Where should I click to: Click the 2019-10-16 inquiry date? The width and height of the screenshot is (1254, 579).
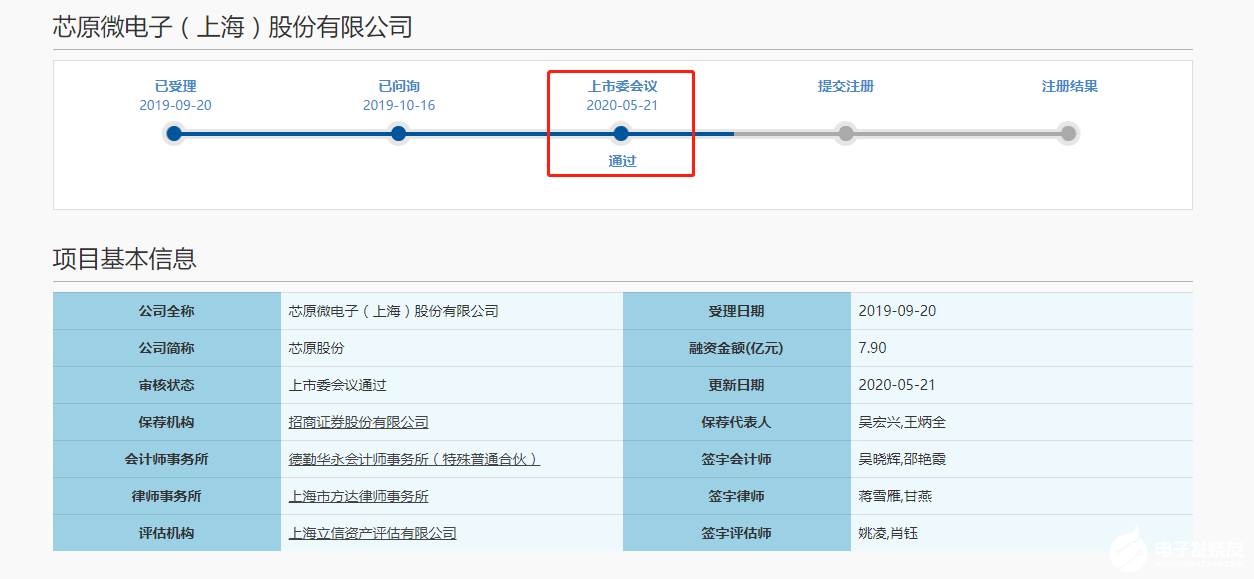click(399, 105)
